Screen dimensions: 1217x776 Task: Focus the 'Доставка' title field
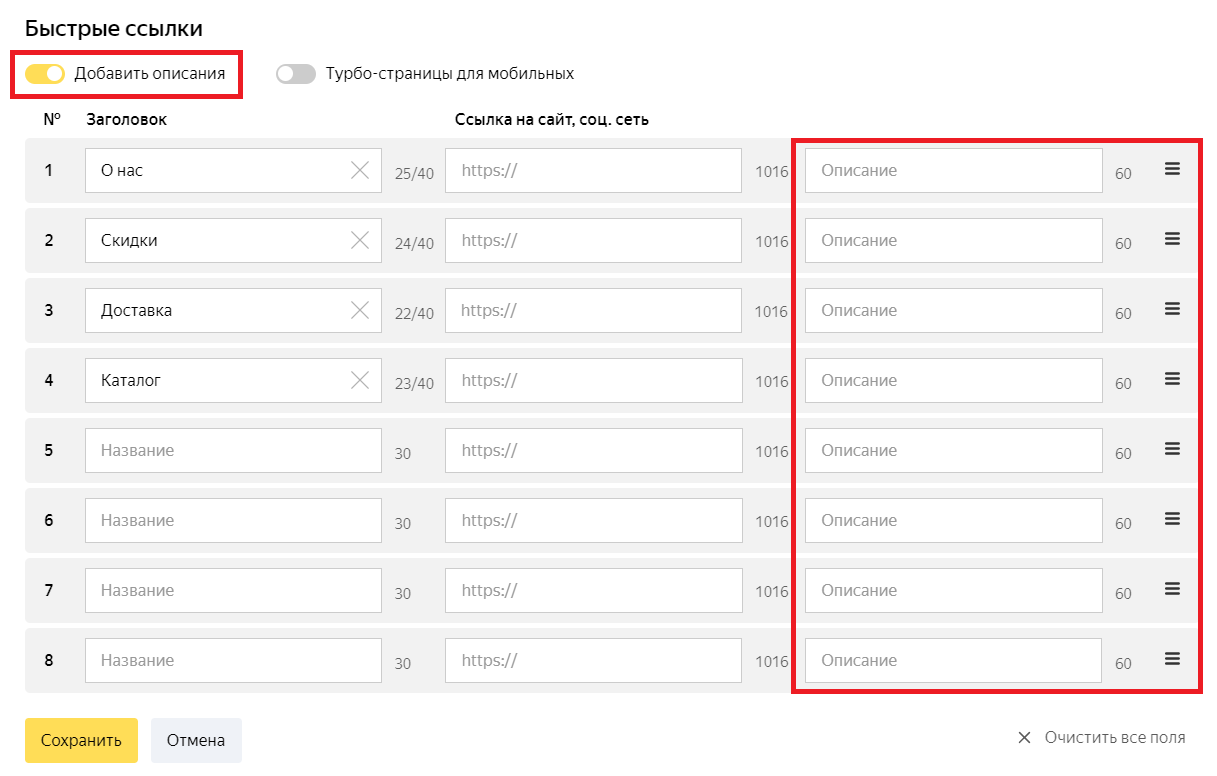pyautogui.click(x=233, y=310)
